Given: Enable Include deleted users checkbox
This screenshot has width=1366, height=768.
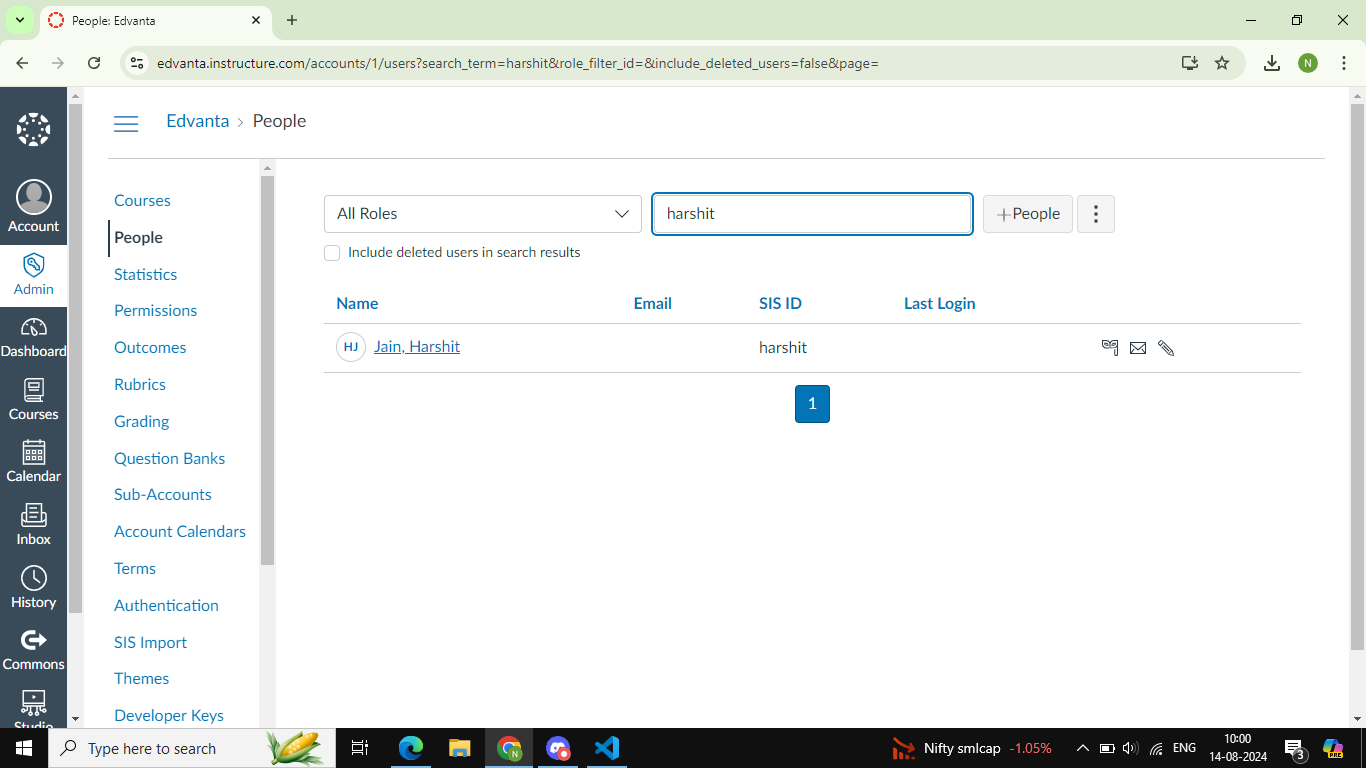Looking at the screenshot, I should 332,253.
